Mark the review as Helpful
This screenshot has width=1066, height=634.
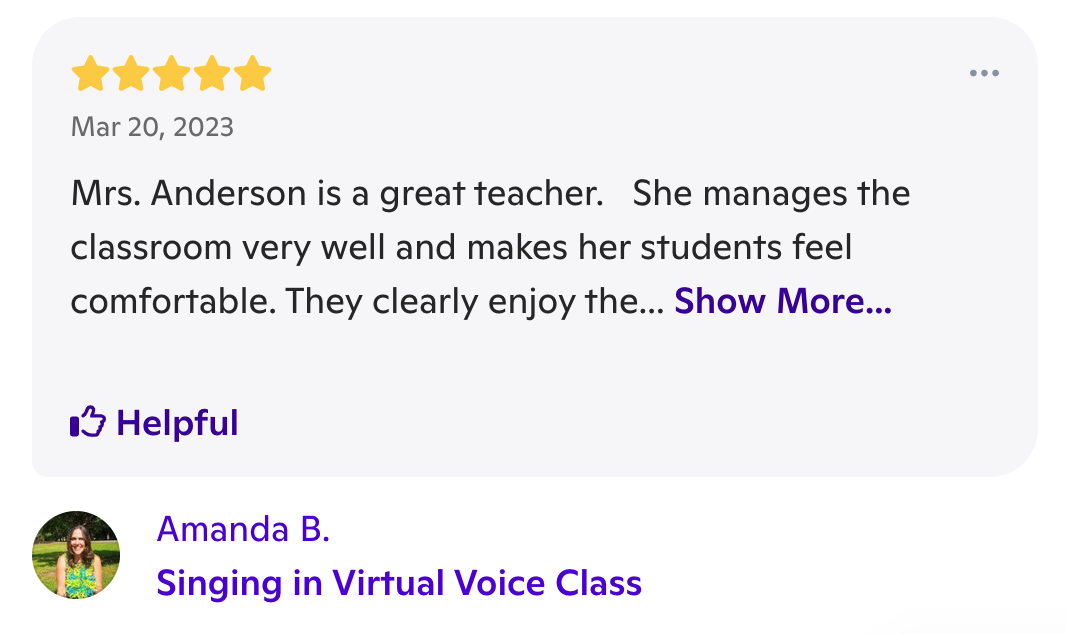(x=154, y=423)
